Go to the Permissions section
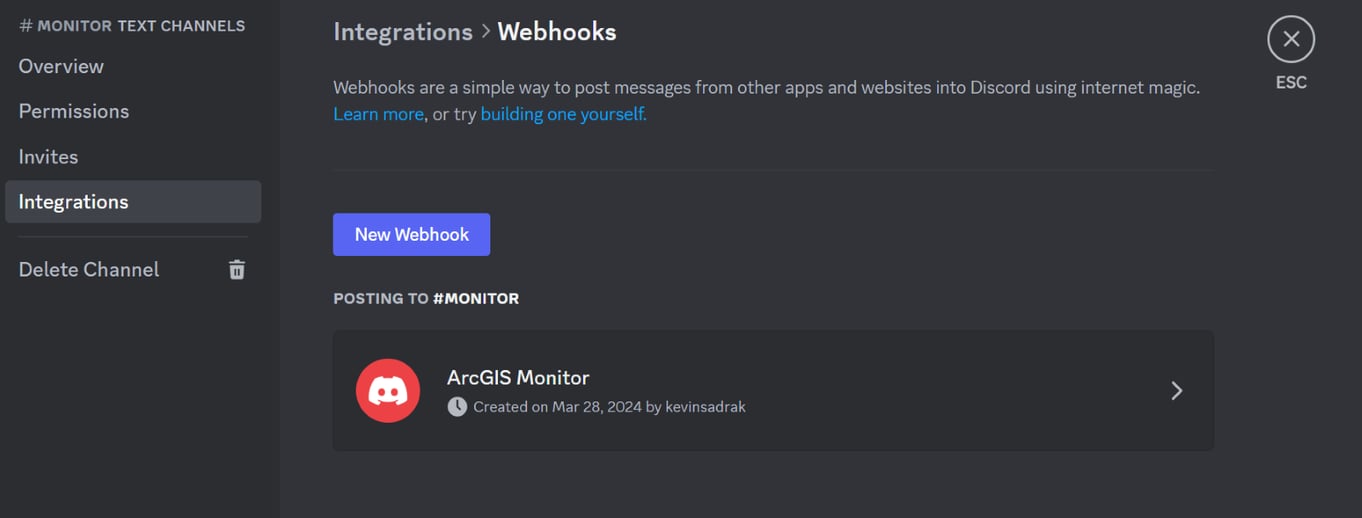 point(74,111)
